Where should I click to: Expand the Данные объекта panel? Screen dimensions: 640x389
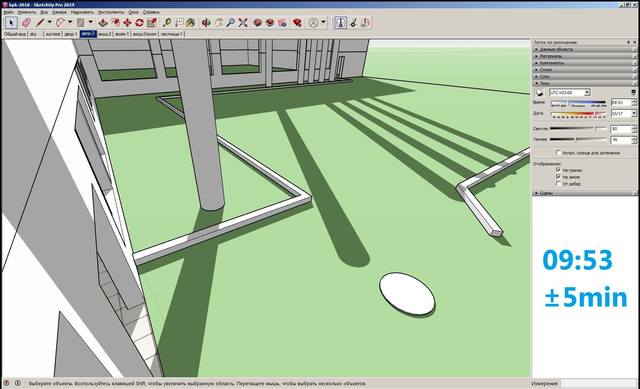[584, 49]
